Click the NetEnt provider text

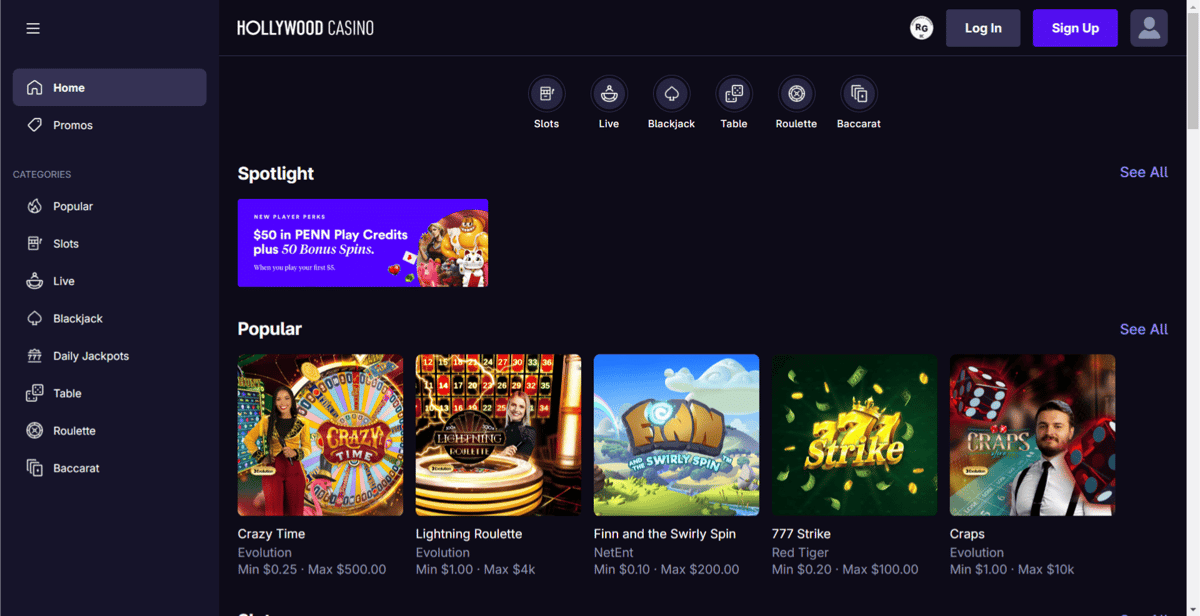[614, 552]
